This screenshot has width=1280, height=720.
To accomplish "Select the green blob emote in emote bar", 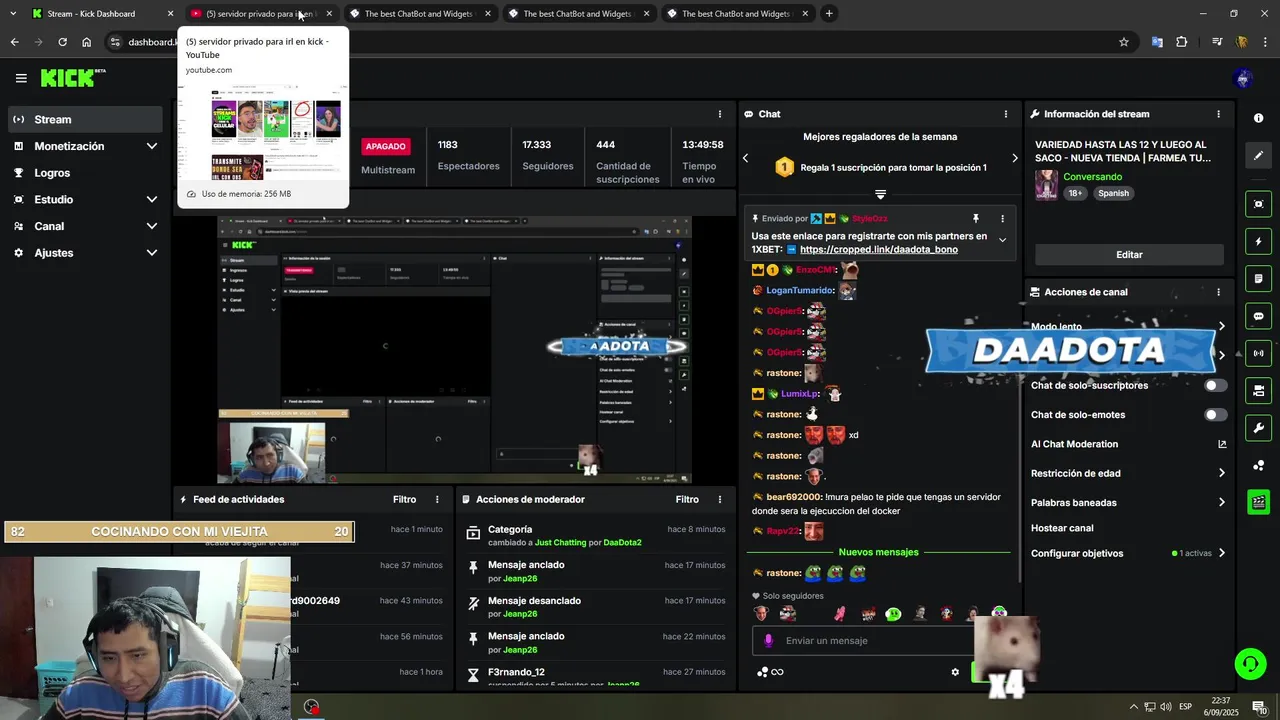I will pyautogui.click(x=893, y=614).
